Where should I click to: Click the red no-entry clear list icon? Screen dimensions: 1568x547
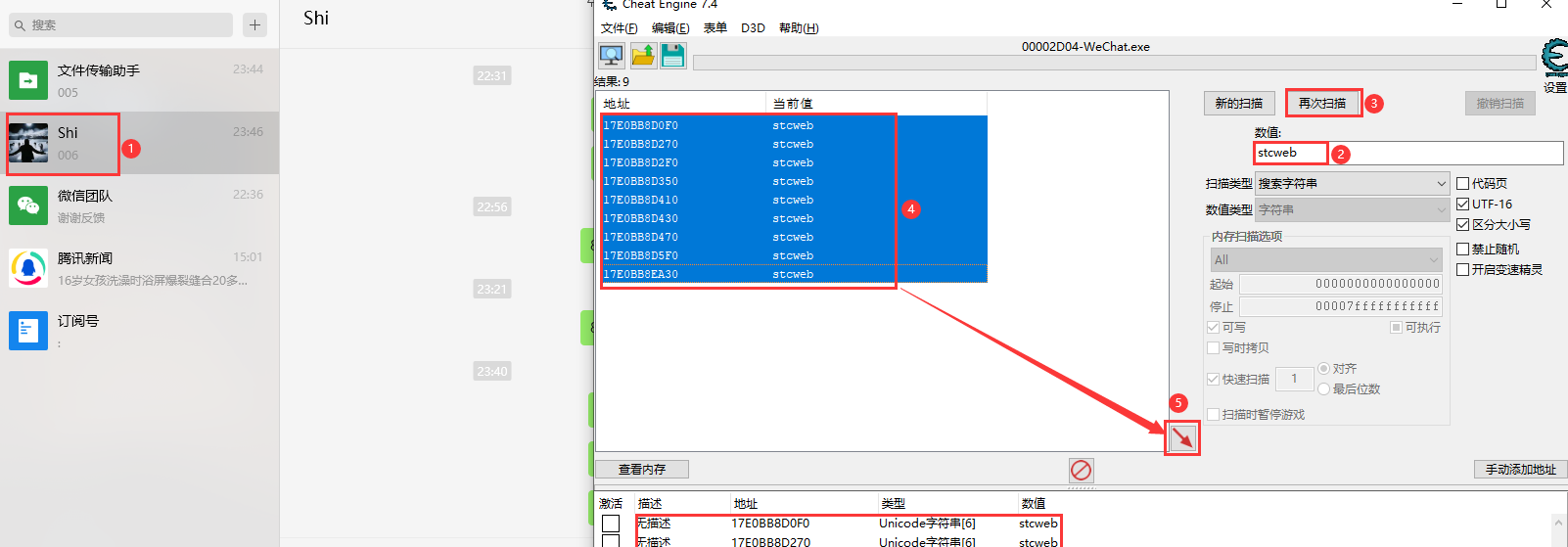pyautogui.click(x=1081, y=470)
